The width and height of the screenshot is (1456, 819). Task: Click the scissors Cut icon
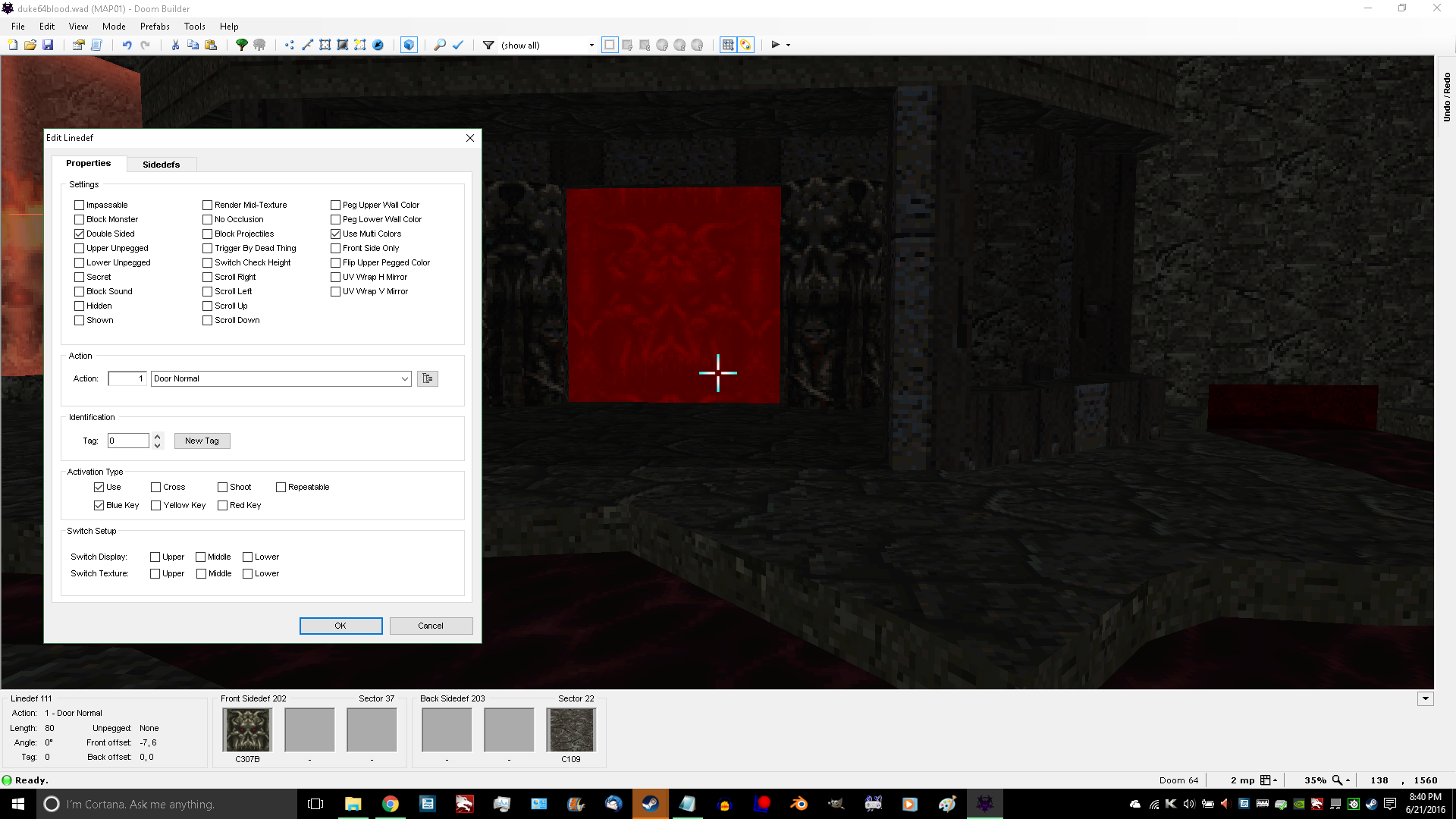tap(175, 45)
